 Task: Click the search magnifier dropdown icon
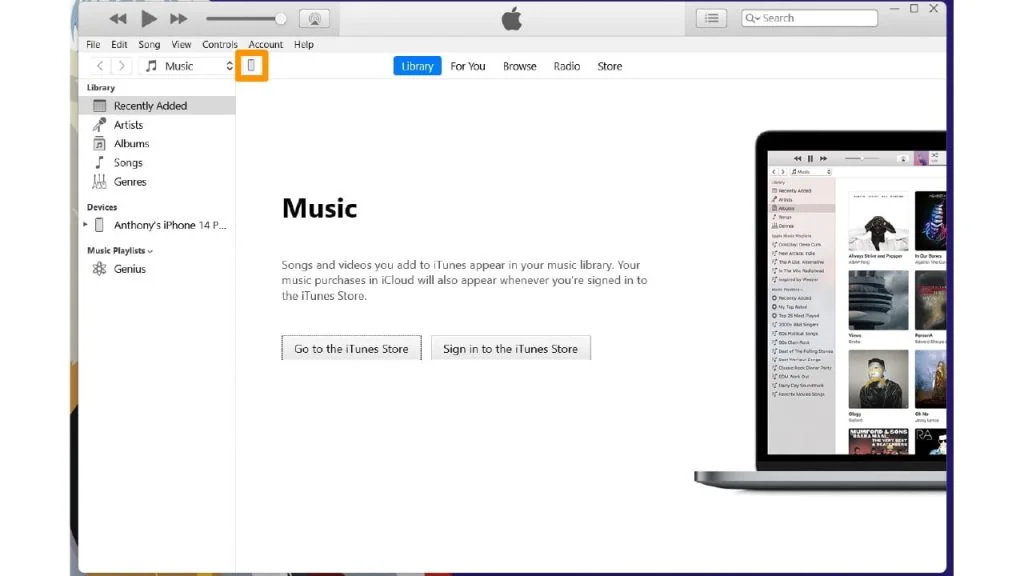click(x=752, y=18)
